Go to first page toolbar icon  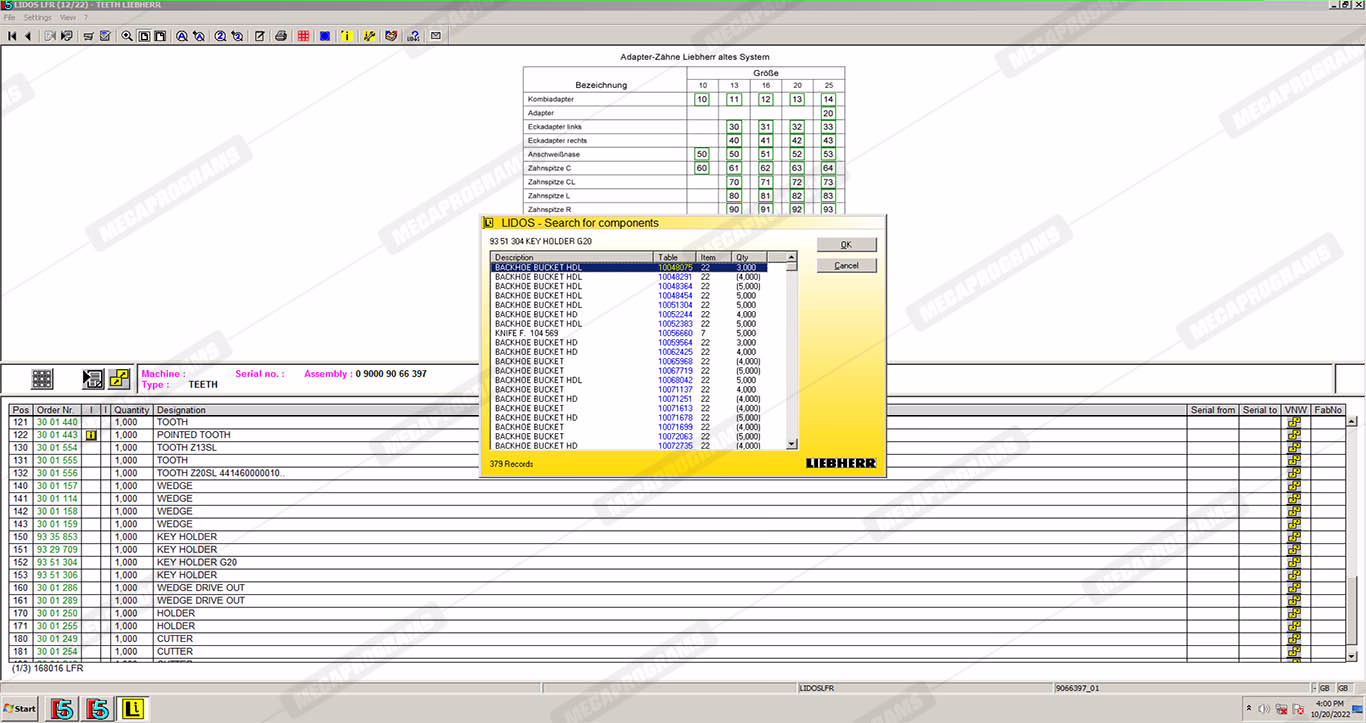pos(12,36)
